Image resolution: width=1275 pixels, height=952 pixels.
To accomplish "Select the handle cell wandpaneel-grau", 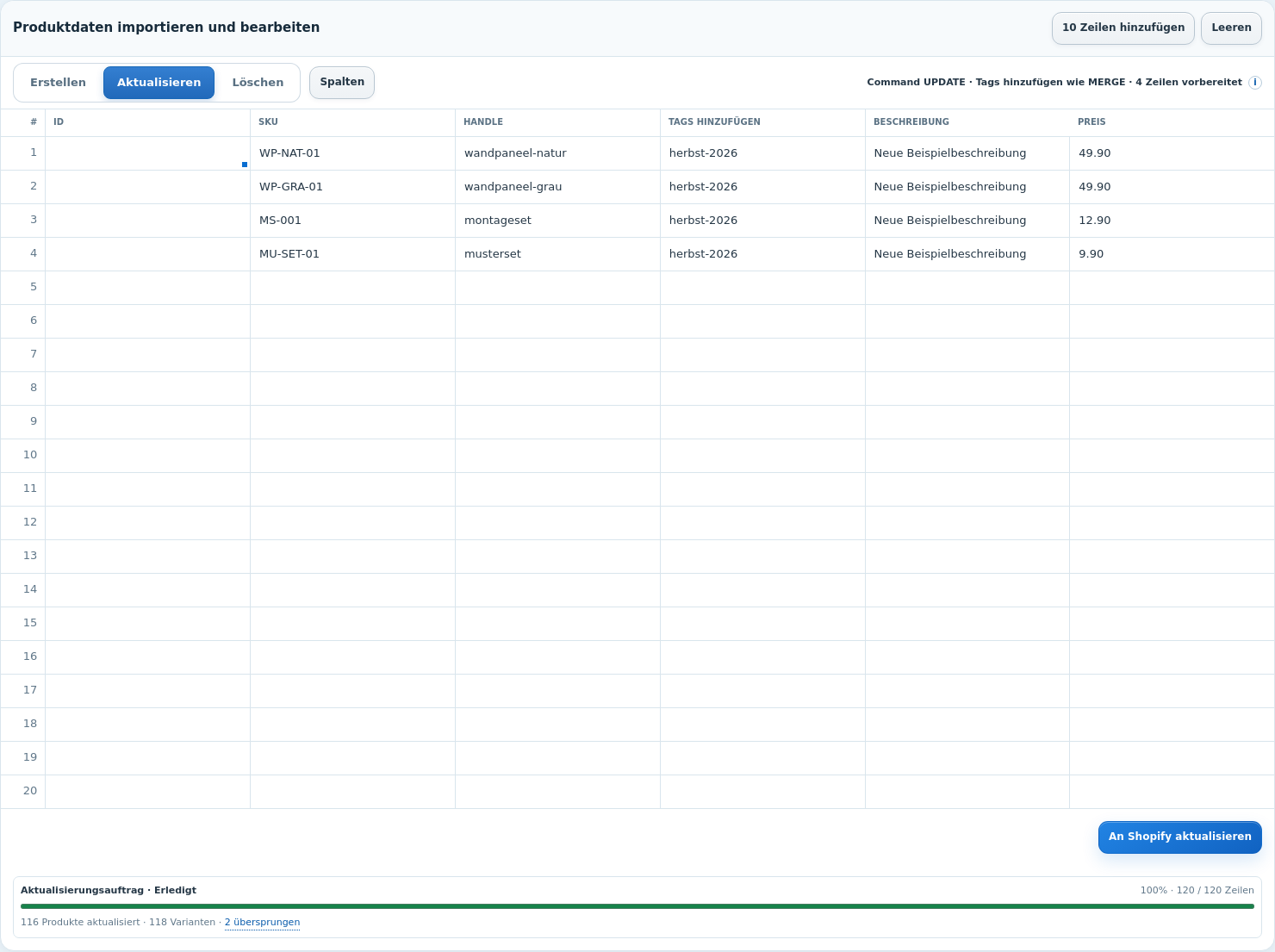I will tap(557, 187).
